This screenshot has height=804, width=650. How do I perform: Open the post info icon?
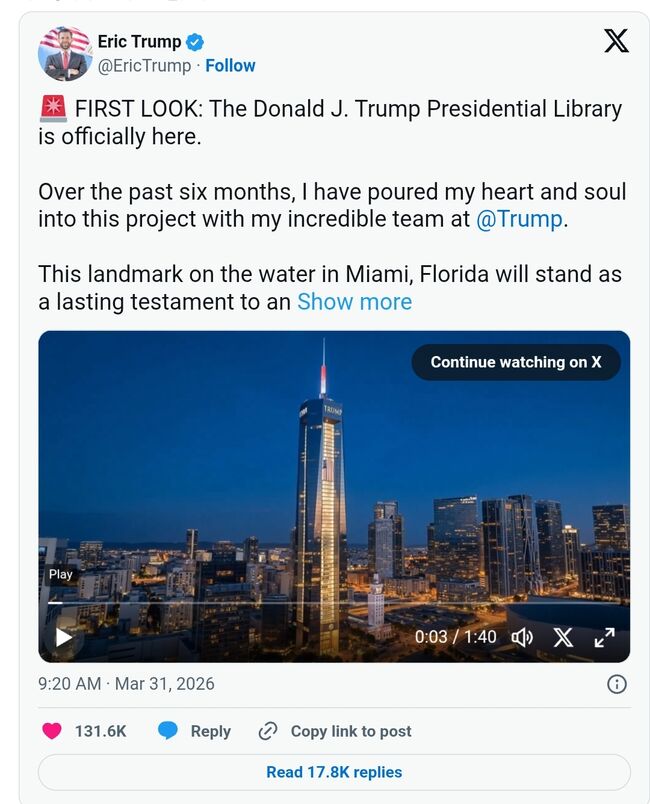[617, 684]
